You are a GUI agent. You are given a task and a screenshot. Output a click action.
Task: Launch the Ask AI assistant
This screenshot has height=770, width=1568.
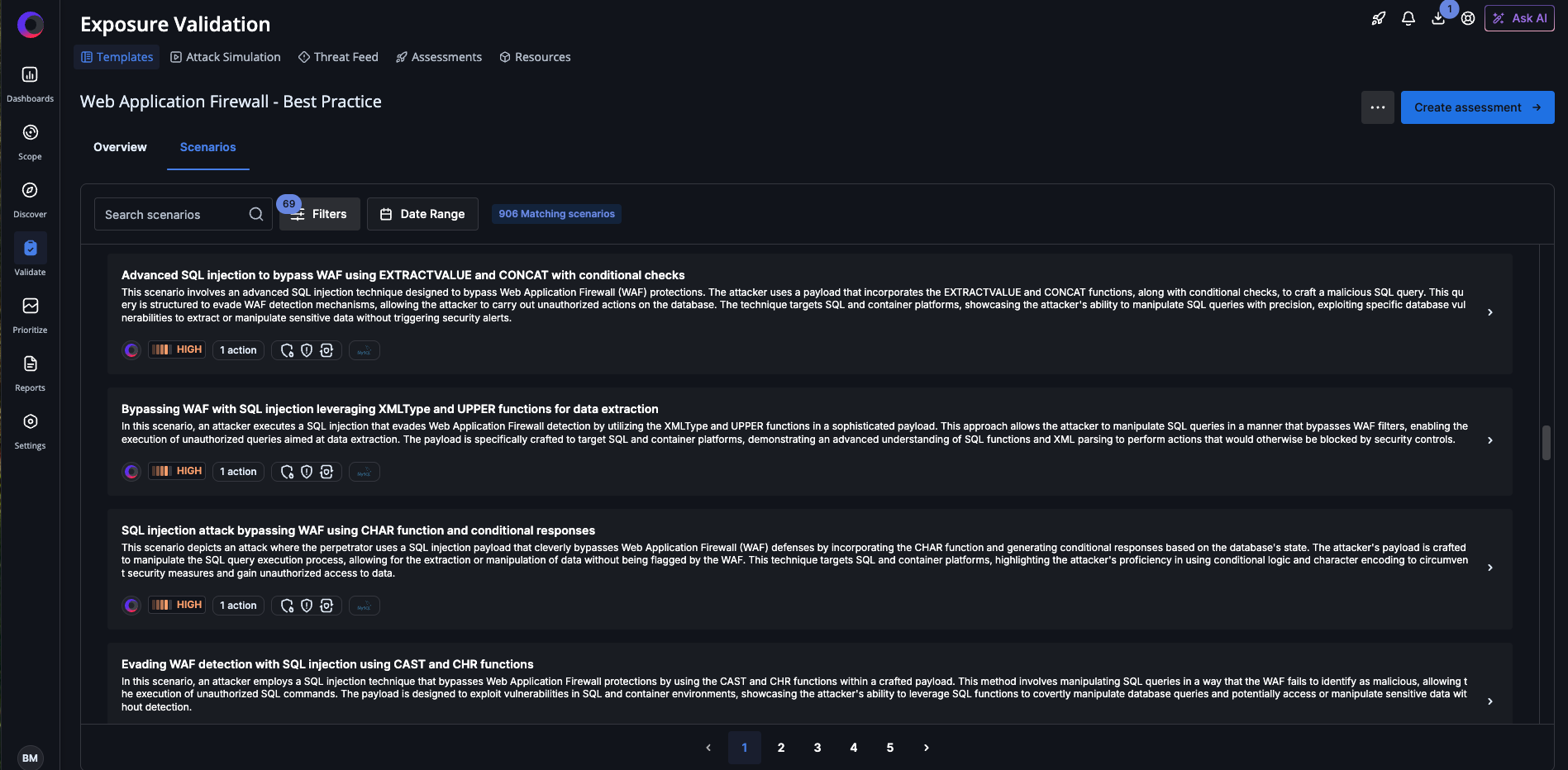tap(1519, 17)
